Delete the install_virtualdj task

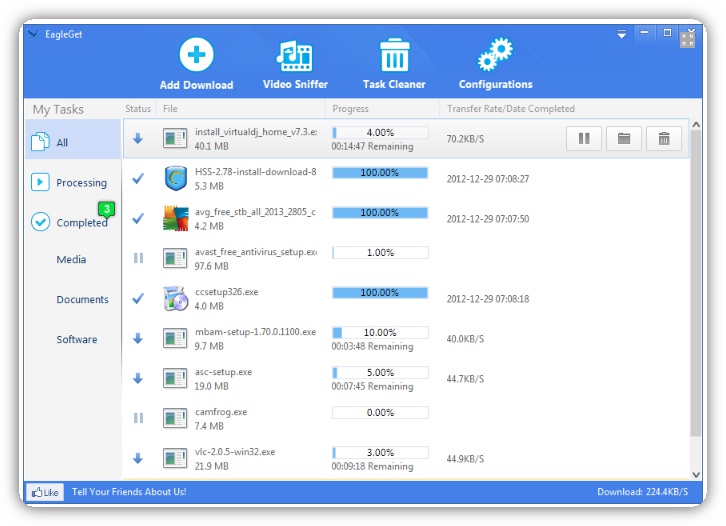[x=664, y=138]
